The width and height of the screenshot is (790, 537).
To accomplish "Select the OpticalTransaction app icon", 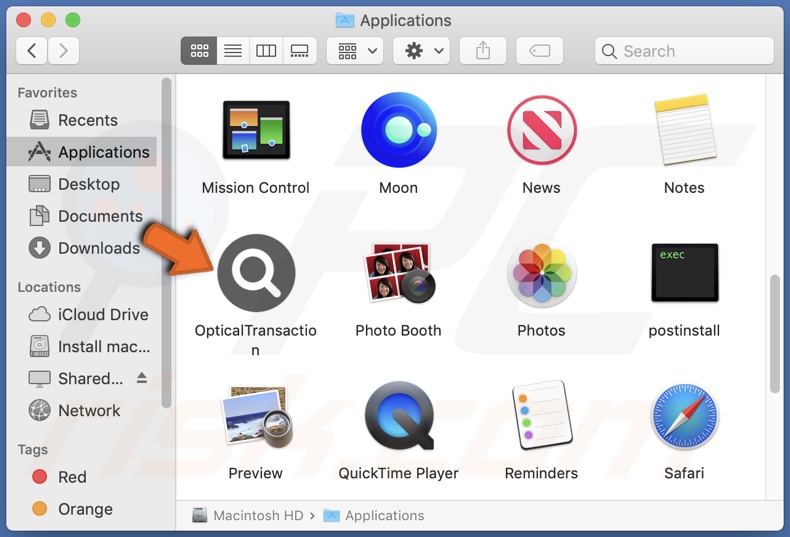I will coord(256,273).
